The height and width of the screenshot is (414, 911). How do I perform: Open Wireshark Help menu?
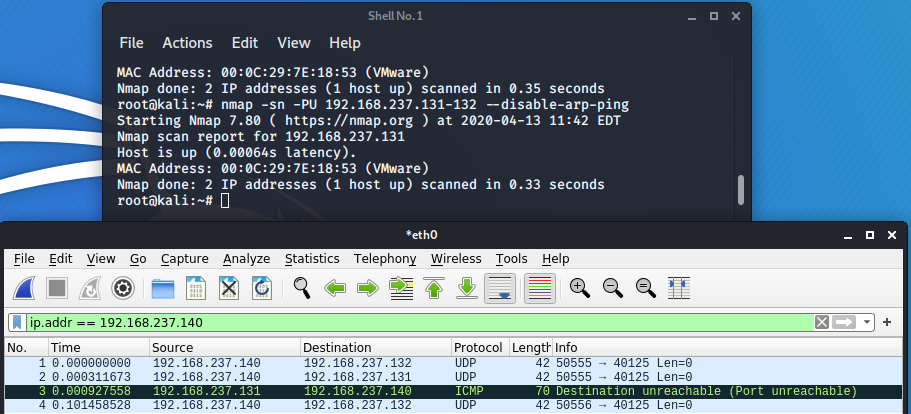[x=555, y=259]
